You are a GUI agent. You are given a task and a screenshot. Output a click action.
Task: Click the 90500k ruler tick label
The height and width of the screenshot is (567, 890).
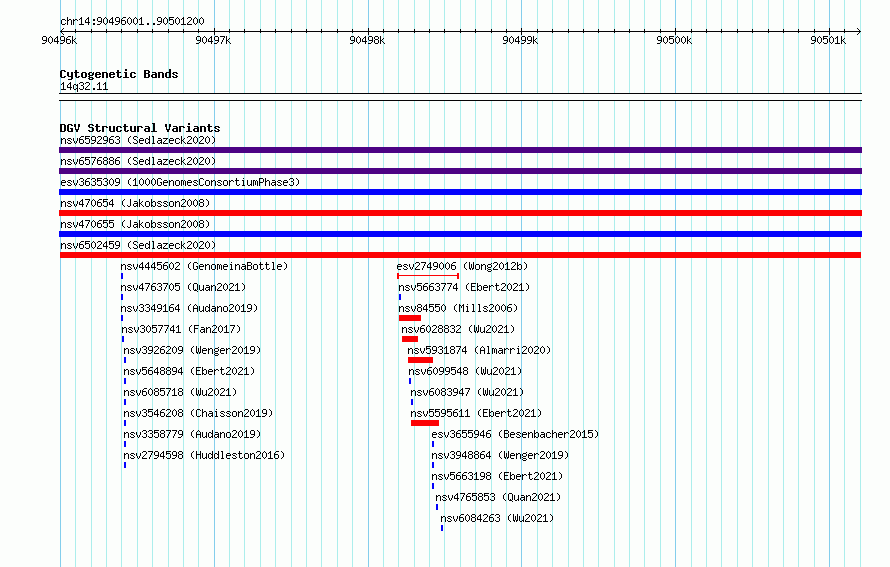[x=674, y=40]
